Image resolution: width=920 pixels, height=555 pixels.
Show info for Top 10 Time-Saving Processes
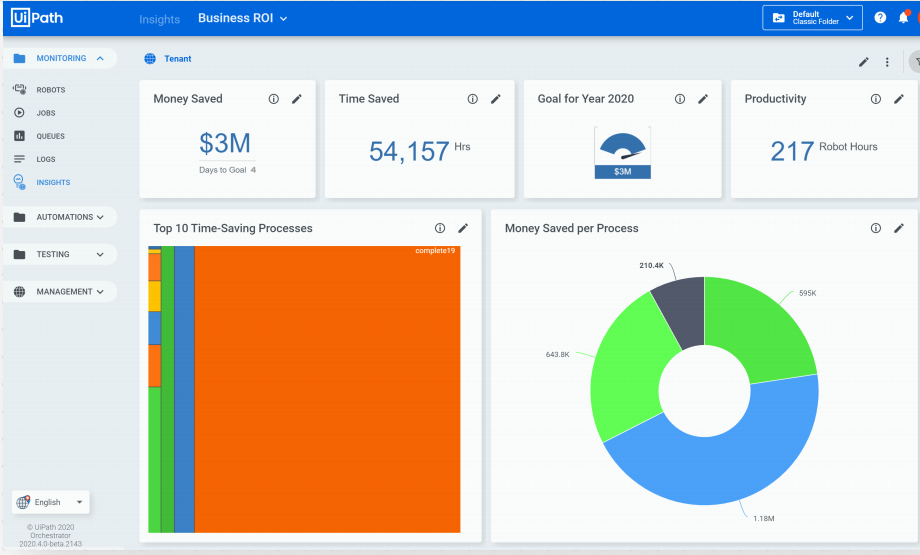pyautogui.click(x=439, y=228)
